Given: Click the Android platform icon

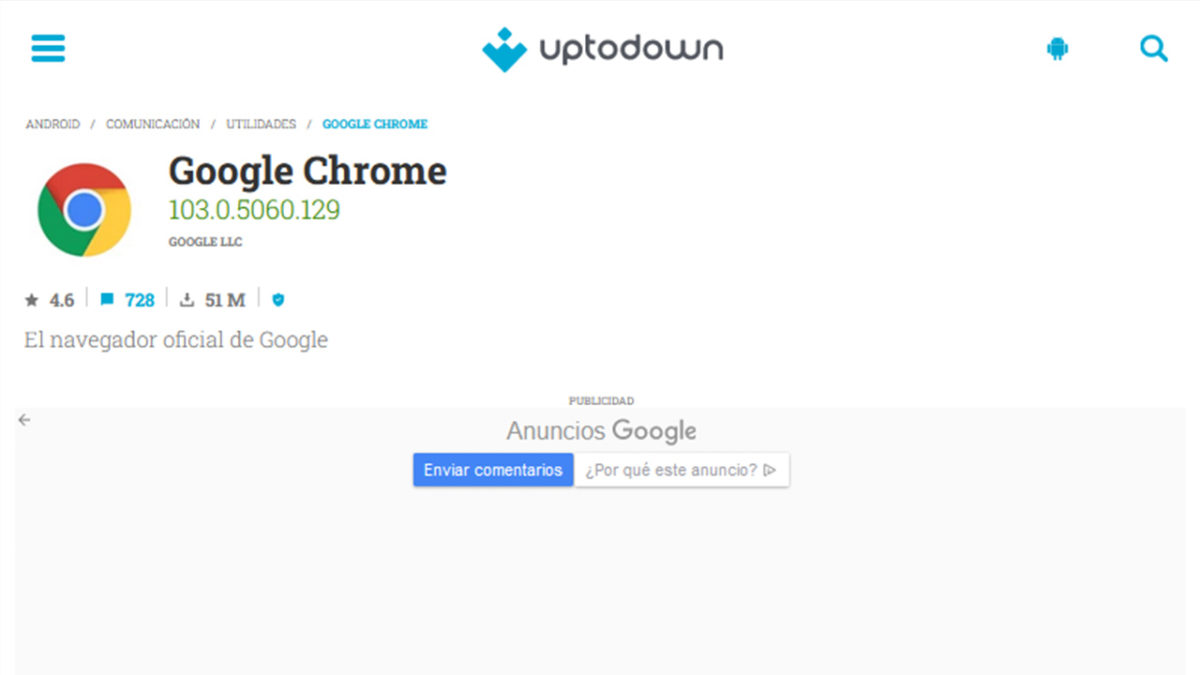Looking at the screenshot, I should click(1057, 49).
